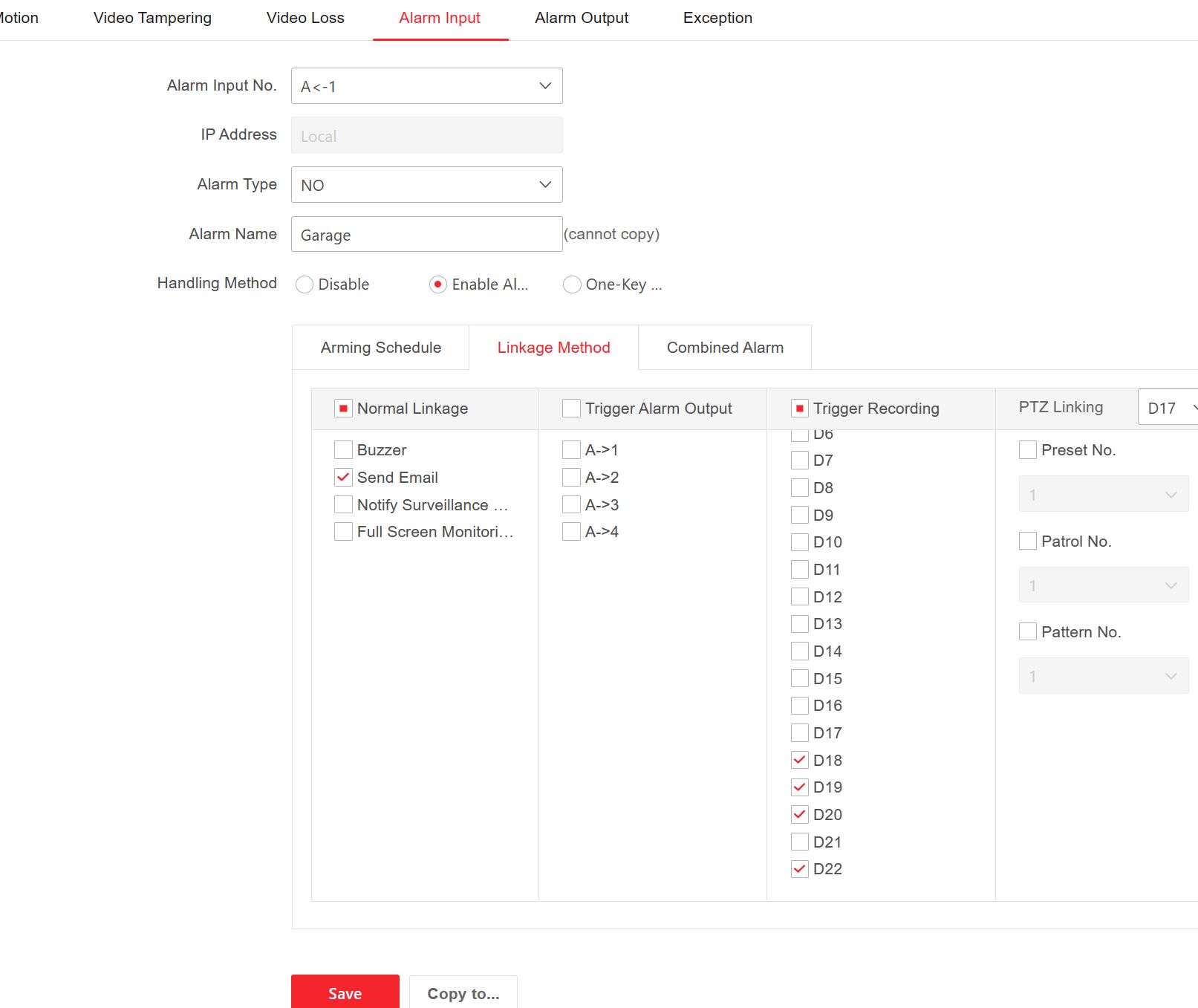Enable the Buzzer checkbox
The width and height of the screenshot is (1198, 1008).
coord(343,450)
